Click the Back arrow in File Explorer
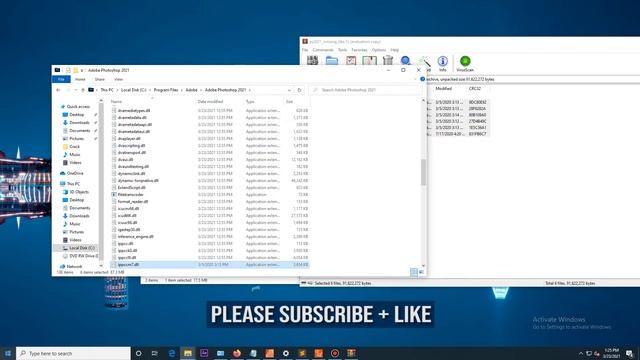640x360 pixels. point(58,90)
